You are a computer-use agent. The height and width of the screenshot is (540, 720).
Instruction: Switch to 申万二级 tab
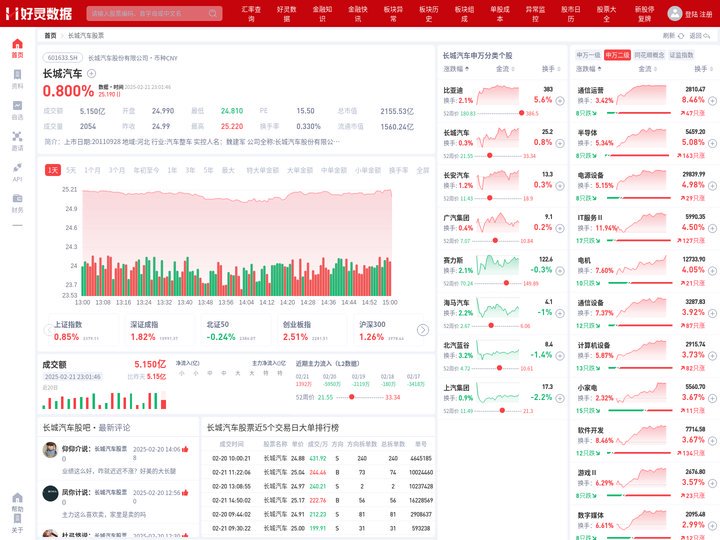[x=617, y=55]
